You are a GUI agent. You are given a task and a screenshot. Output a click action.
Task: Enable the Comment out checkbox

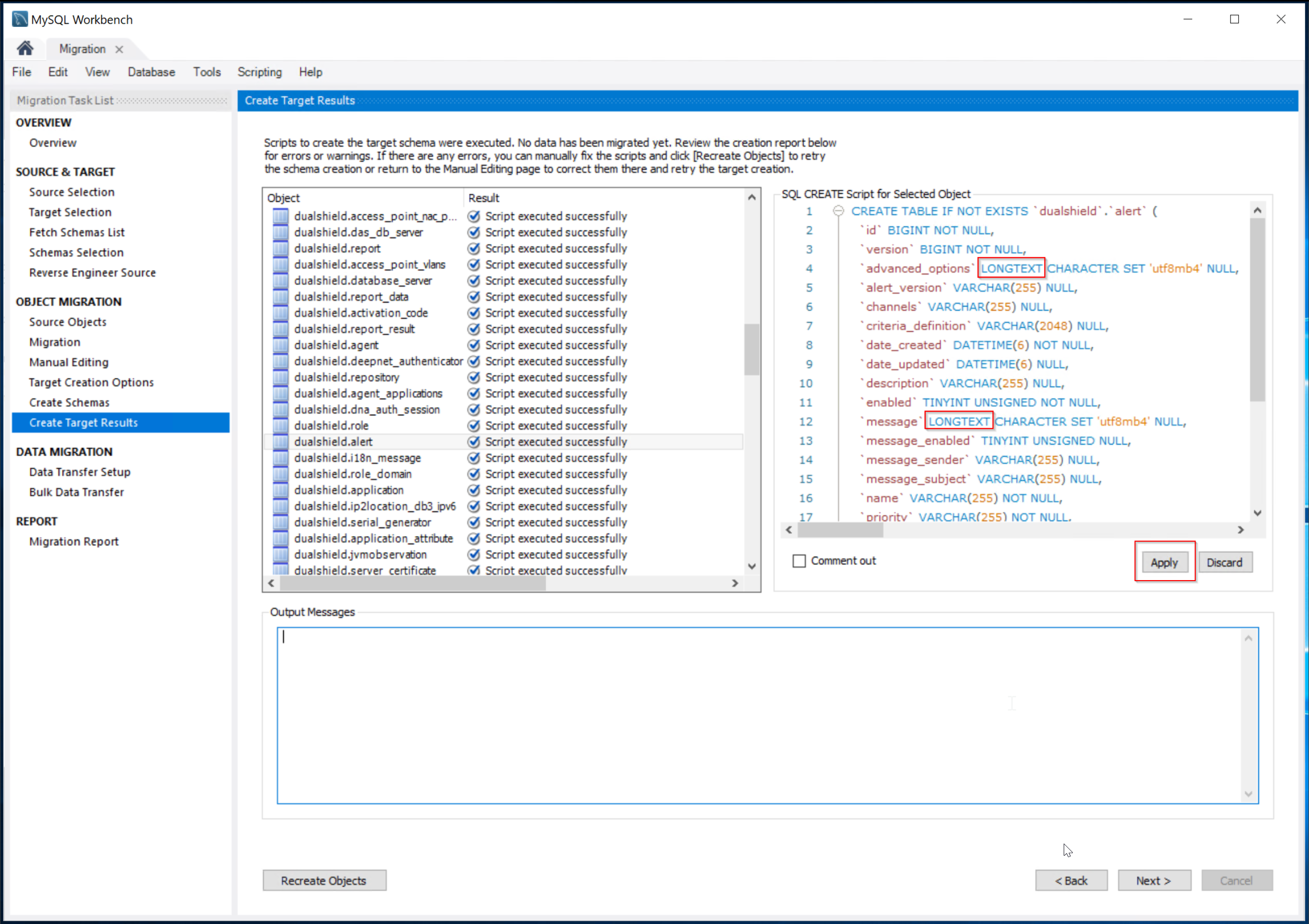(x=799, y=561)
